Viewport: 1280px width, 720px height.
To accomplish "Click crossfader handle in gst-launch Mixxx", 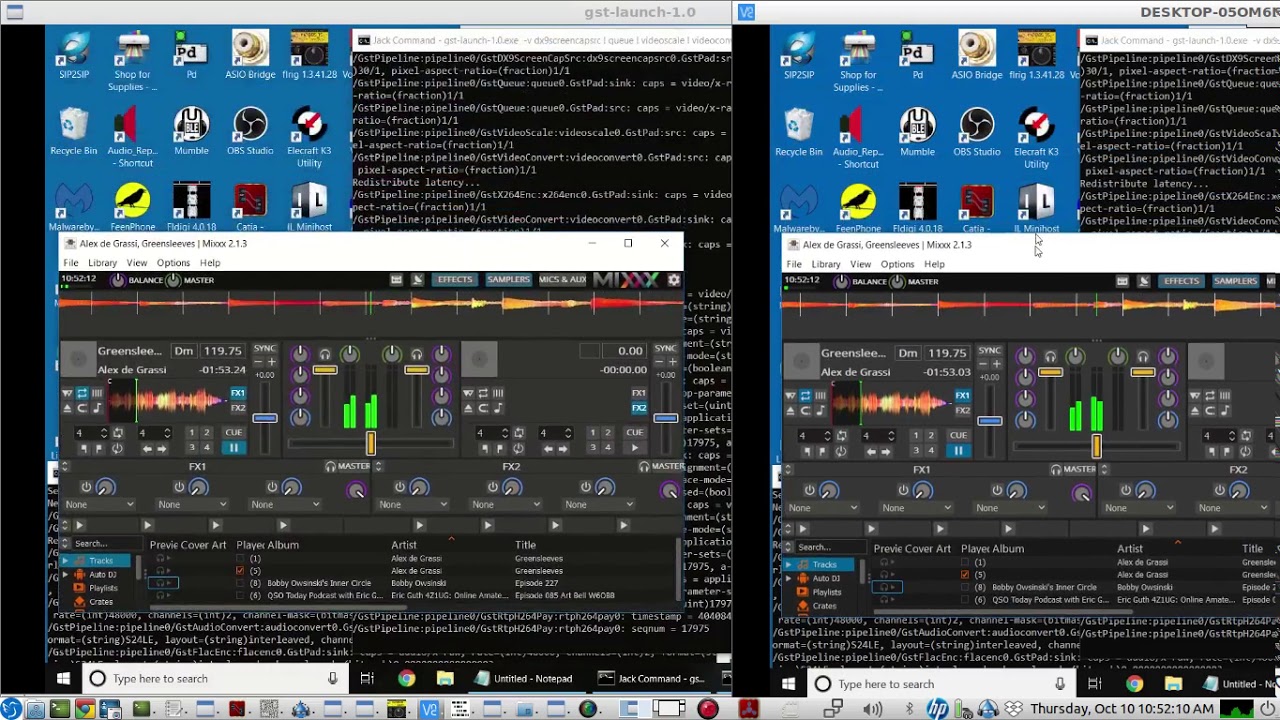I will (x=371, y=444).
